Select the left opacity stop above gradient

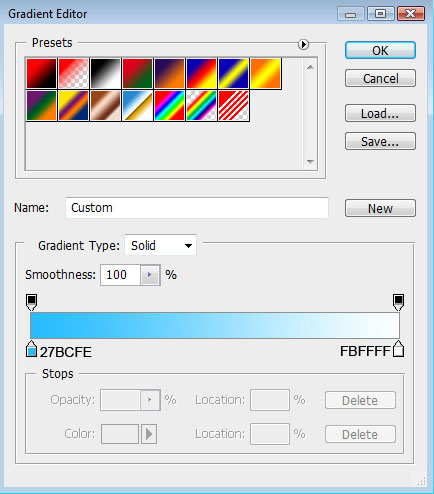pos(32,302)
